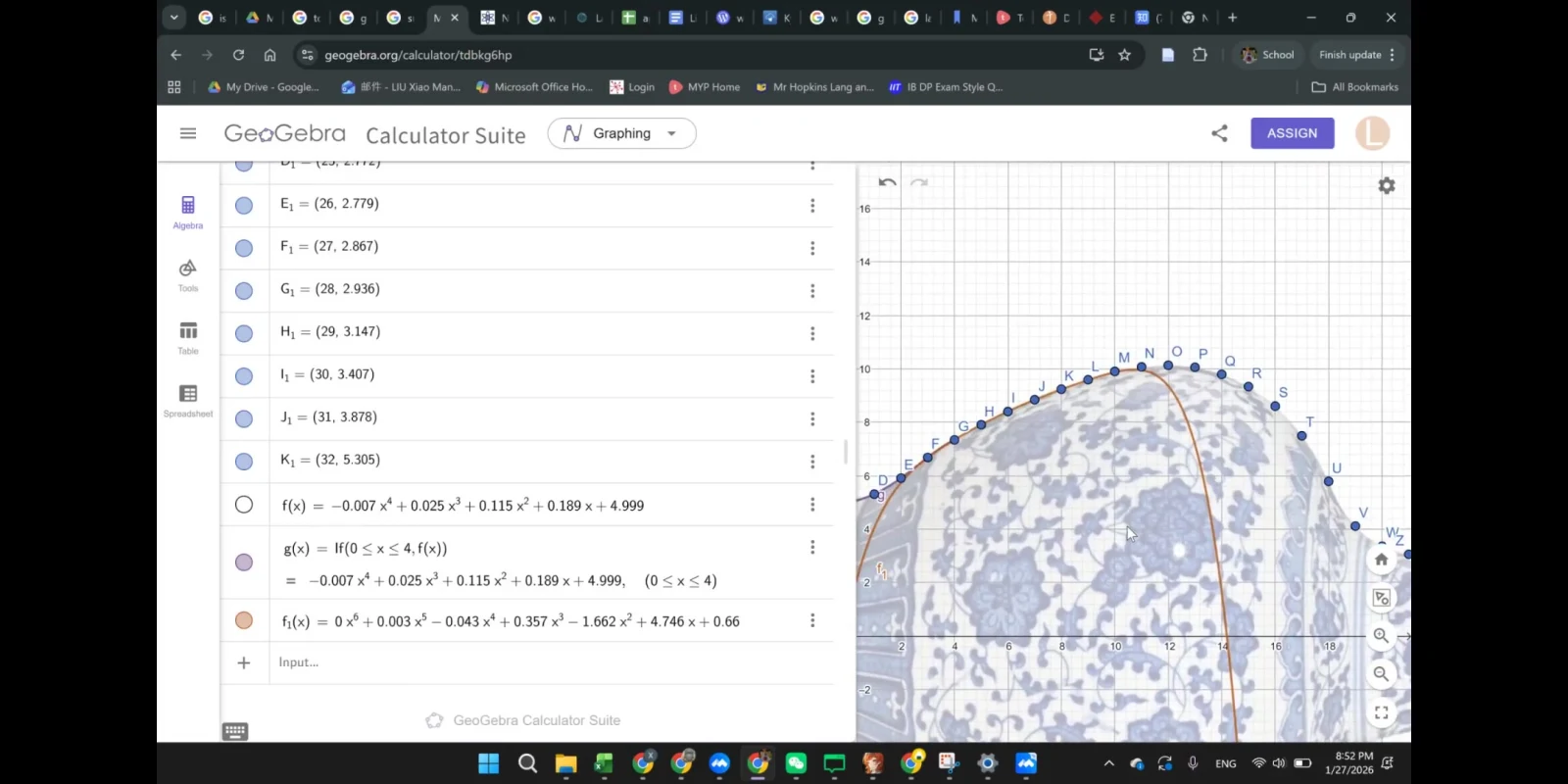Reload the GeoGebra page
Viewport: 1568px width, 784px height.
tap(238, 55)
